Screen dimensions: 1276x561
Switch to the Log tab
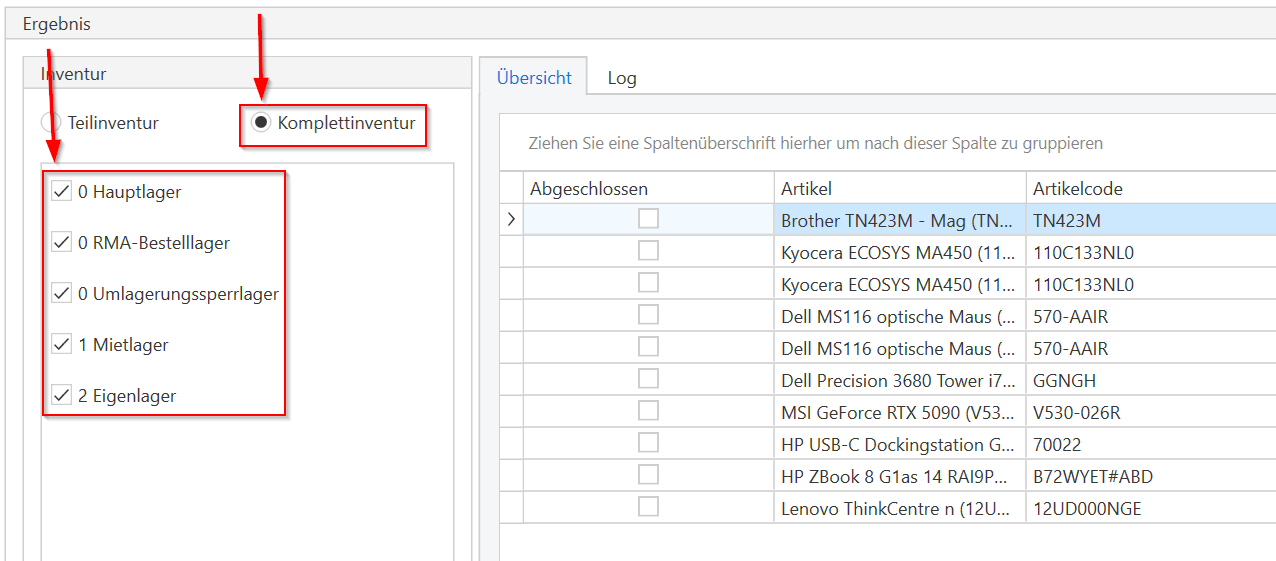pyautogui.click(x=621, y=78)
